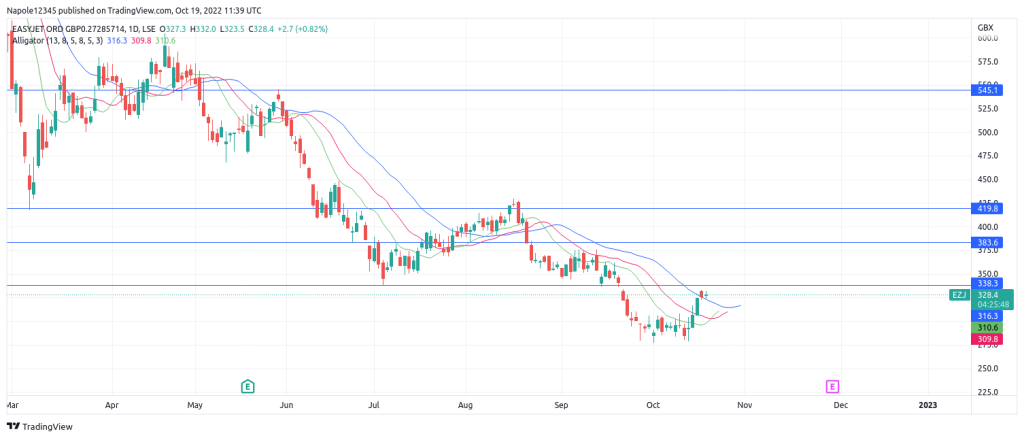Image resolution: width=1024 pixels, height=438 pixels.
Task: Click the 2023 label on time axis
Action: pyautogui.click(x=927, y=405)
